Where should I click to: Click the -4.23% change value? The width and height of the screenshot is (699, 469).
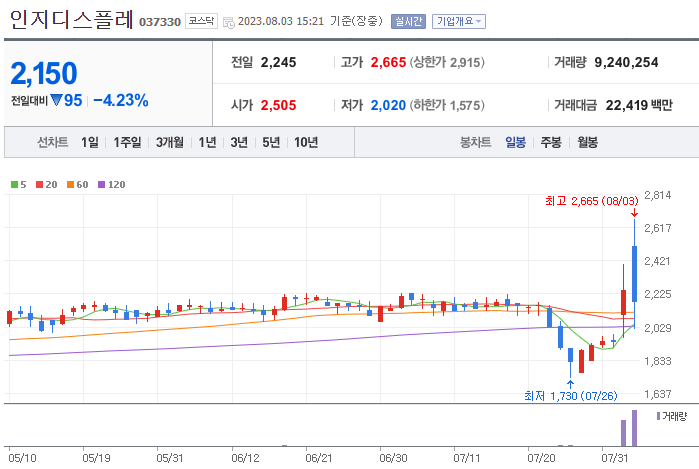coord(120,100)
